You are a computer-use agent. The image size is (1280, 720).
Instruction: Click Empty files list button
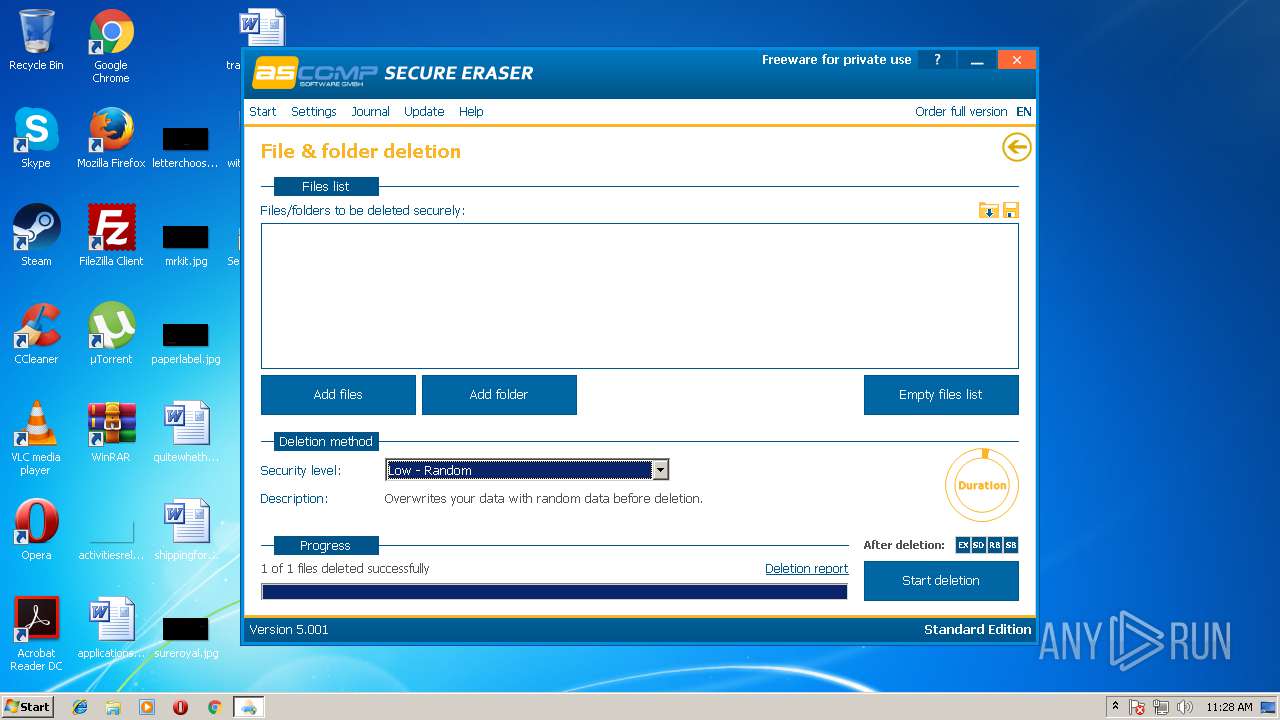(941, 395)
